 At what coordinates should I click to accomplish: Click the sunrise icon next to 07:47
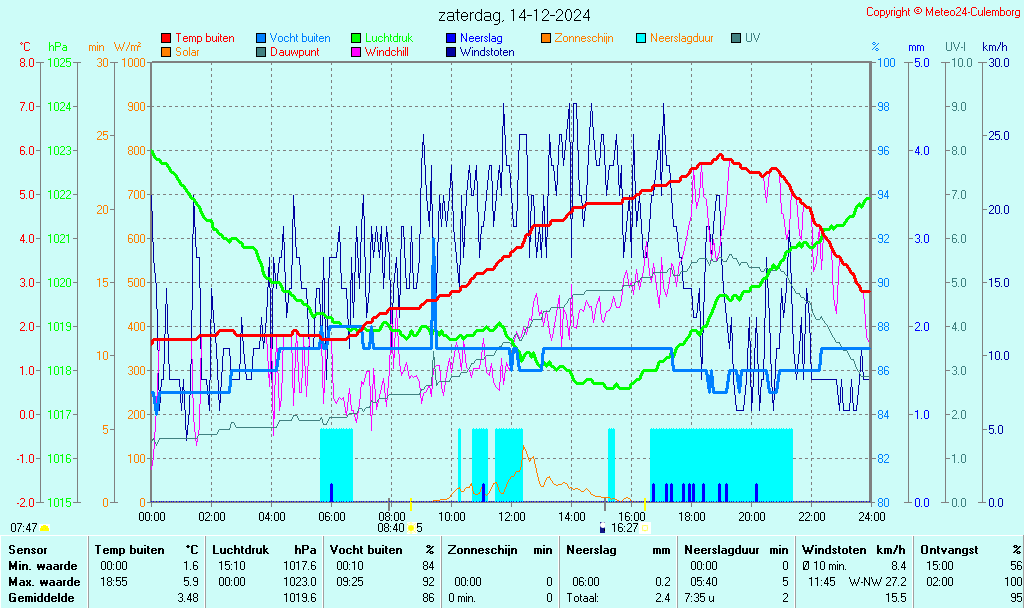coord(44,528)
